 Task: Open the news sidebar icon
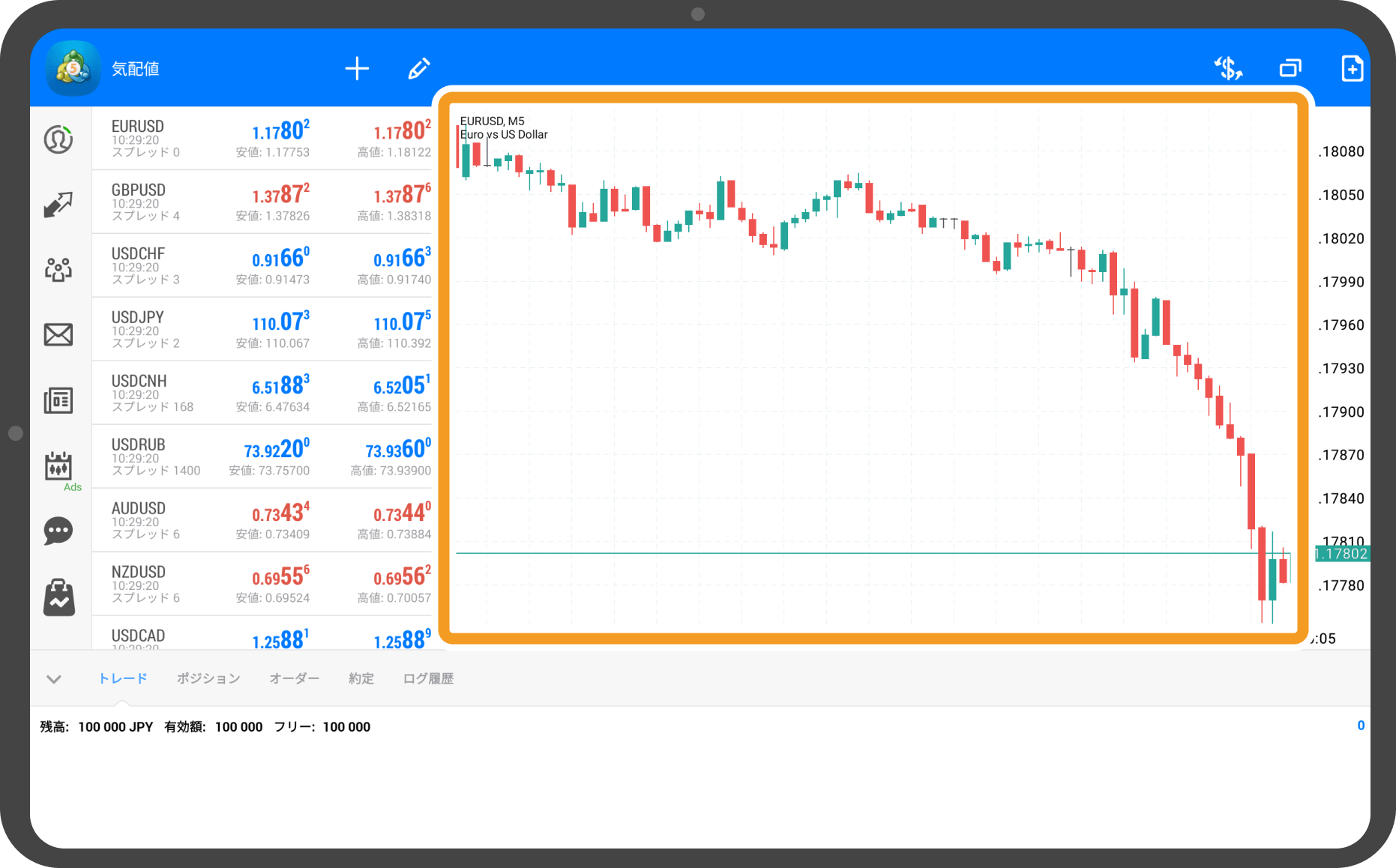coord(58,401)
